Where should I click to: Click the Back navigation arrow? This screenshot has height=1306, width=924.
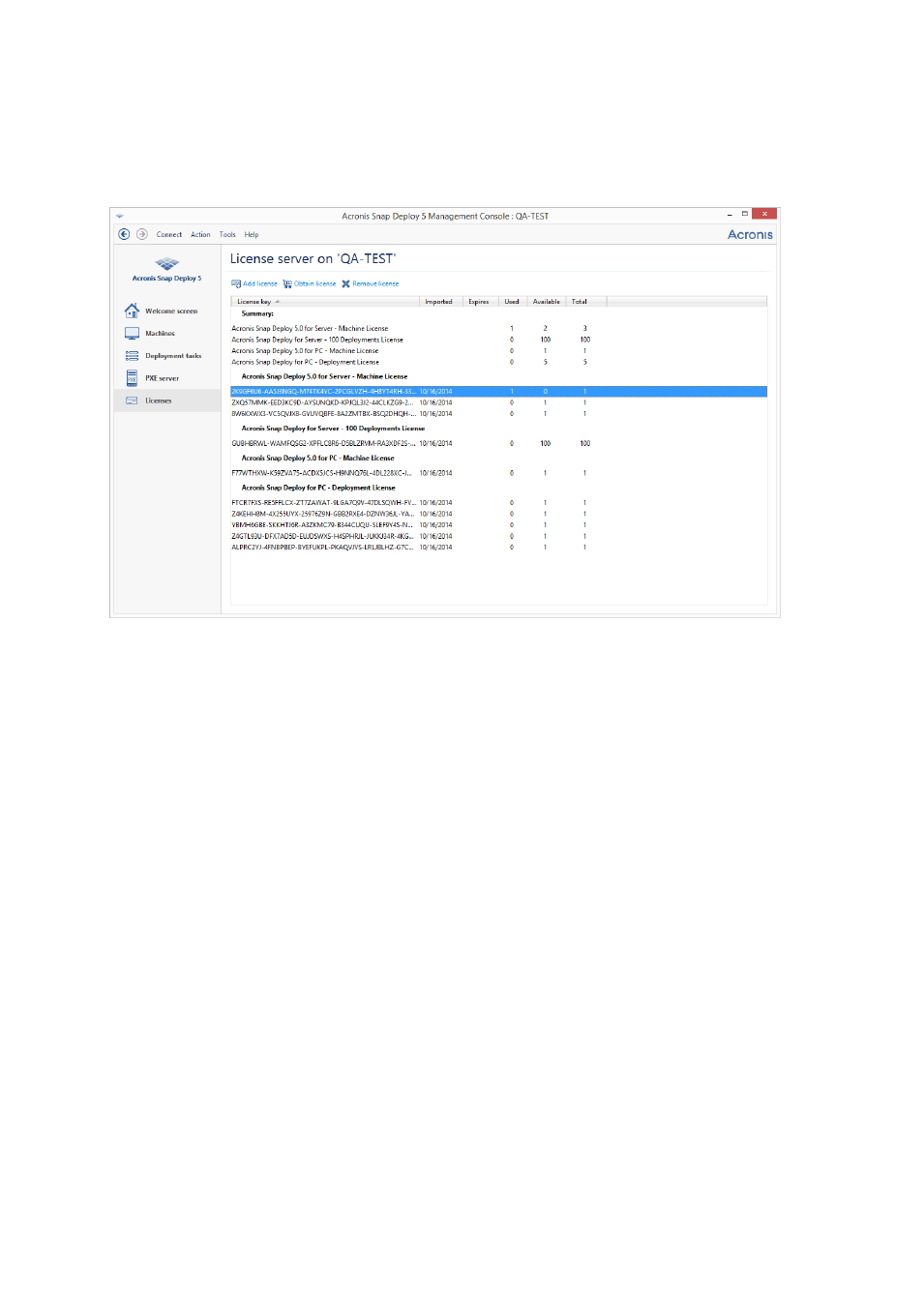point(124,234)
